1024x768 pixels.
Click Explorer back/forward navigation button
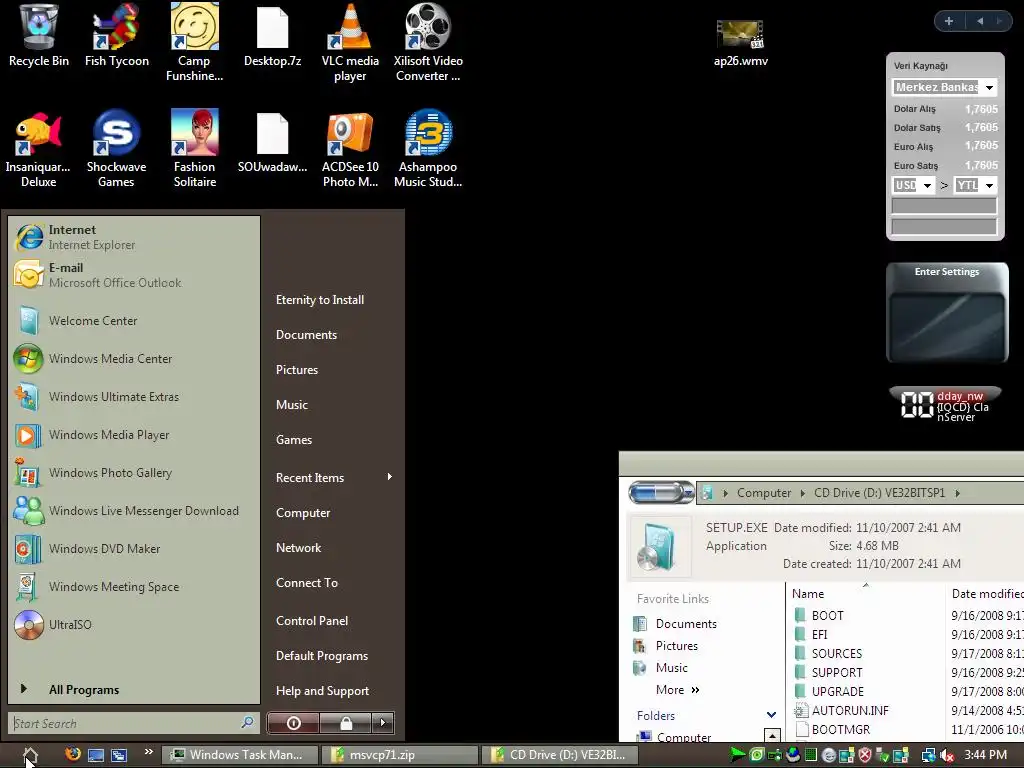coord(661,492)
